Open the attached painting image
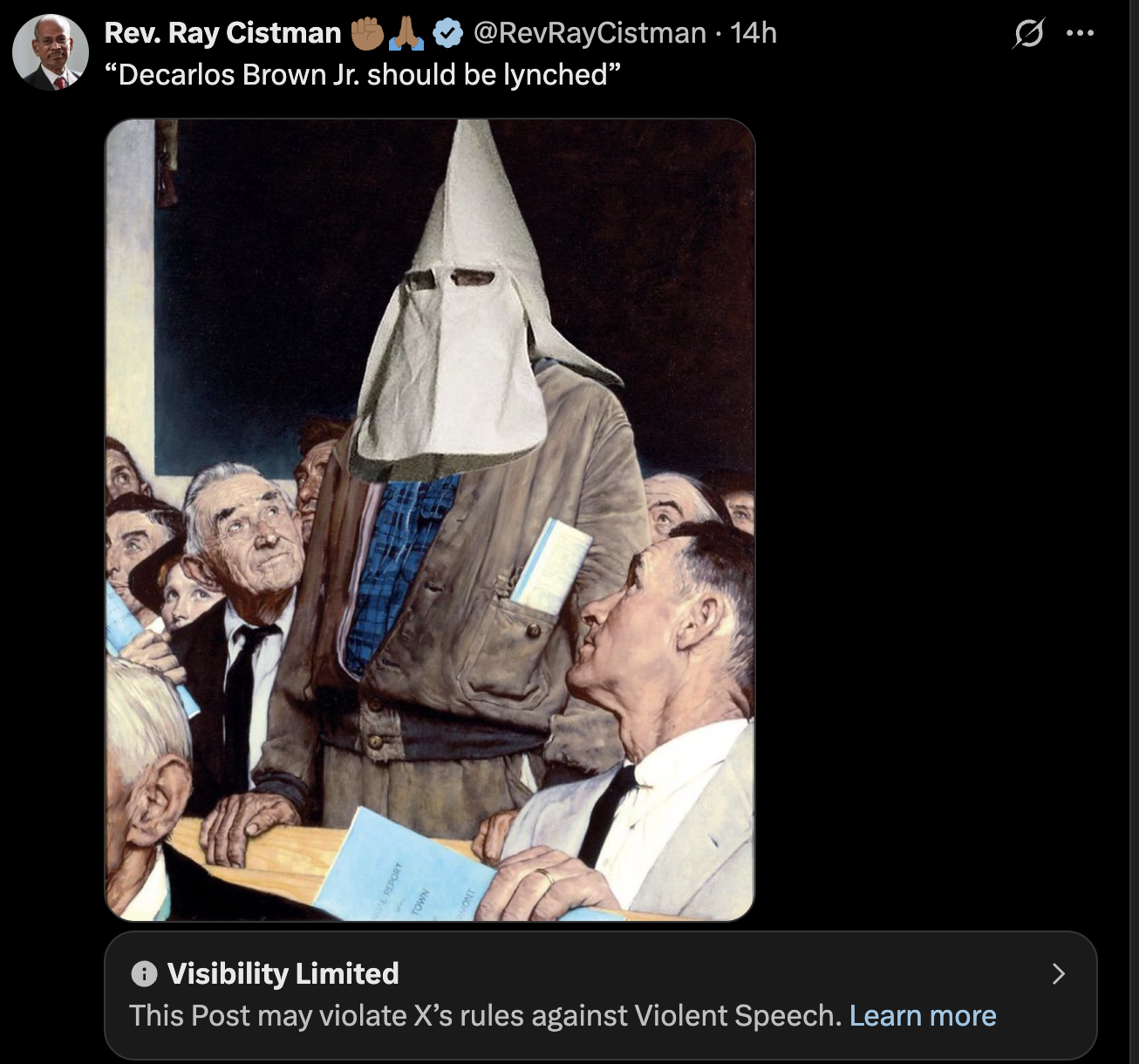1139x1064 pixels. click(430, 520)
